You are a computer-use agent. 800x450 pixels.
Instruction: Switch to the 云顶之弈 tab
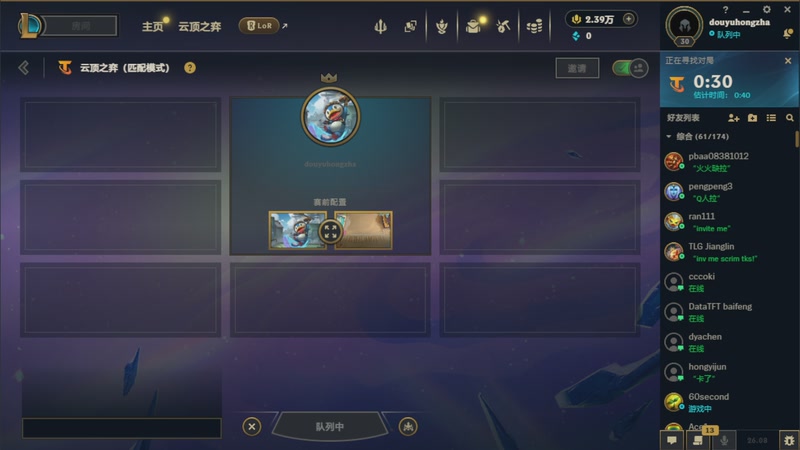[x=199, y=26]
